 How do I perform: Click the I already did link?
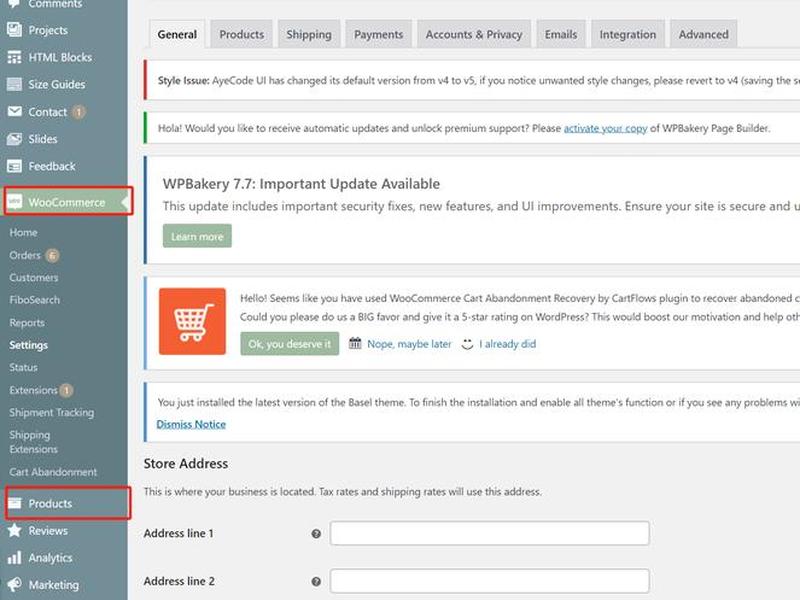click(508, 344)
